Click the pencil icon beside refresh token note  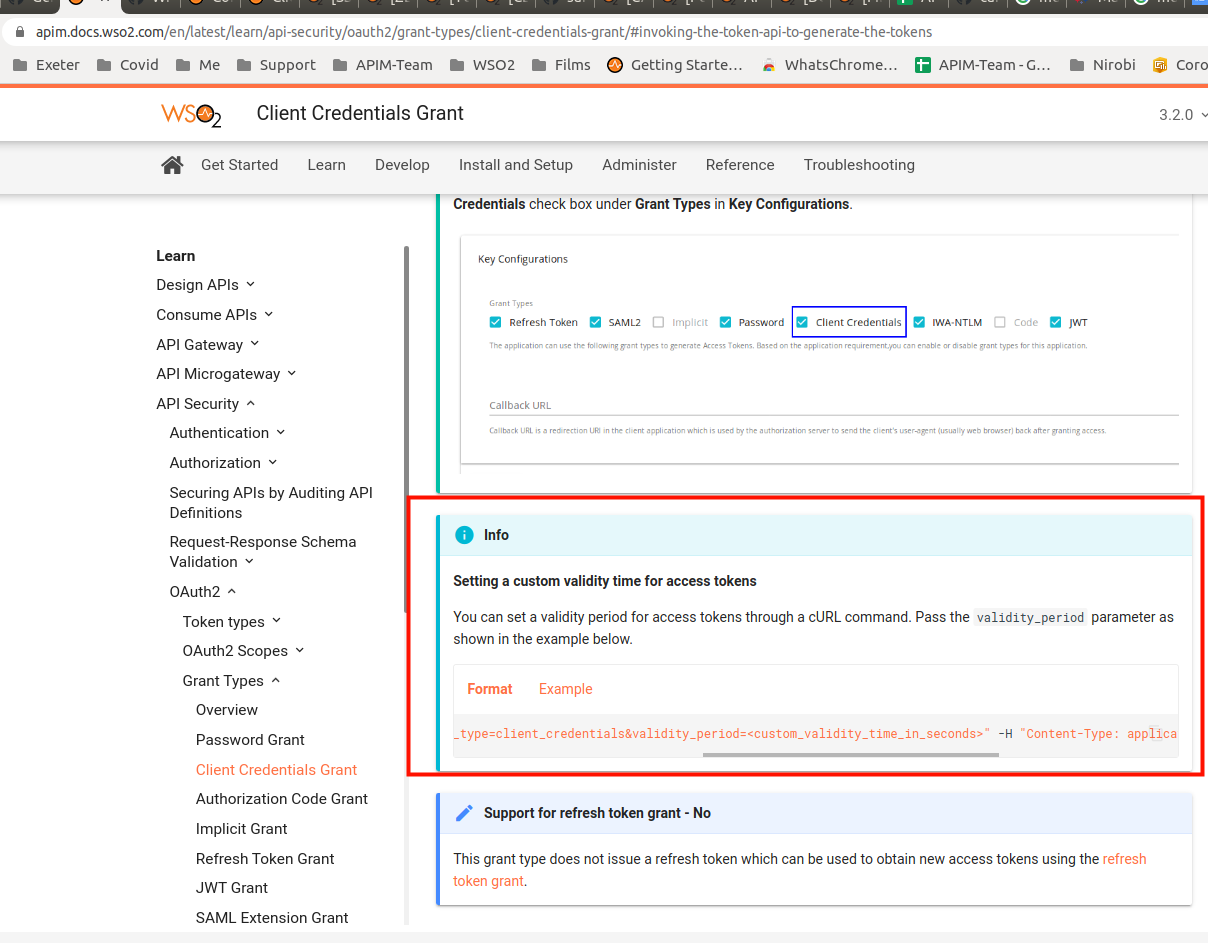pos(464,813)
